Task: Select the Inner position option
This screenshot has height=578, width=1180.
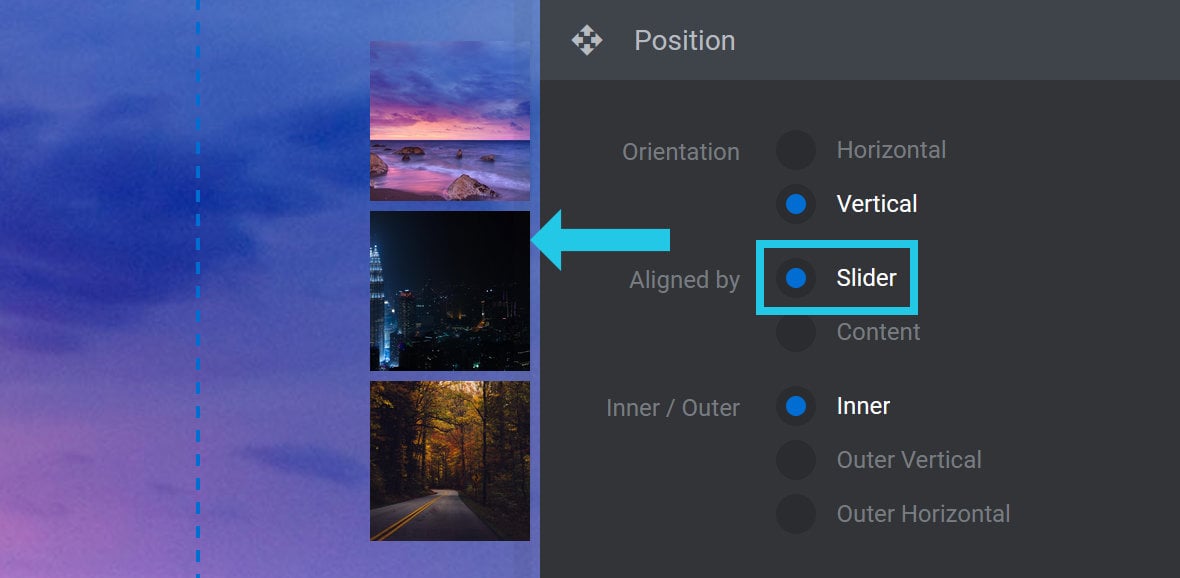Action: point(795,406)
